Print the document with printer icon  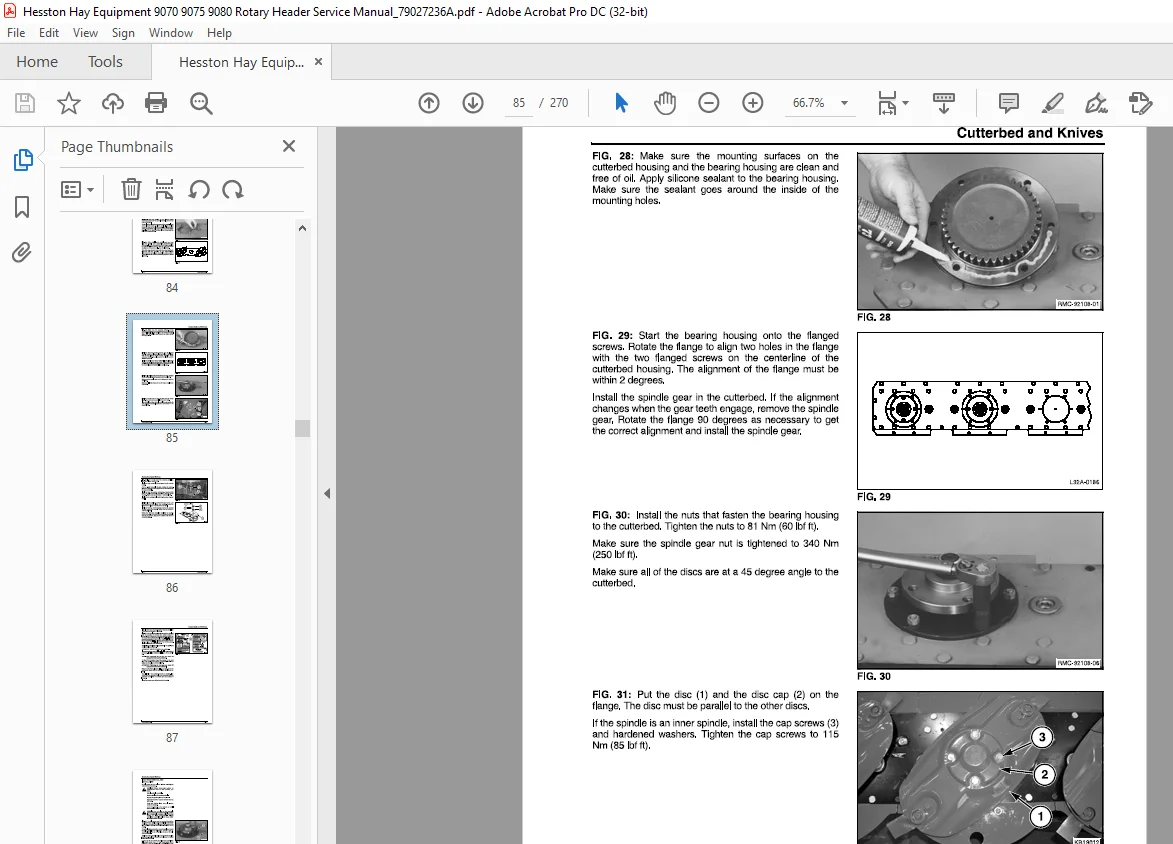pos(156,103)
